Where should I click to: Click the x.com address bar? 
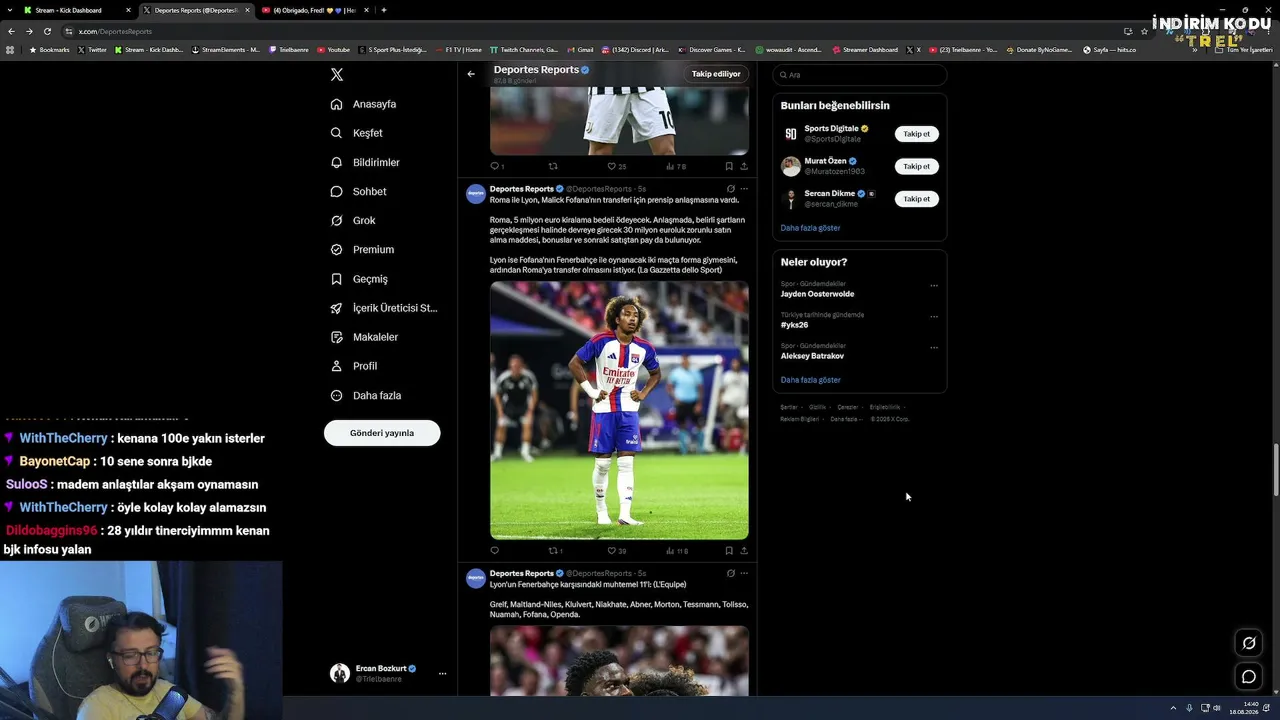[590, 31]
